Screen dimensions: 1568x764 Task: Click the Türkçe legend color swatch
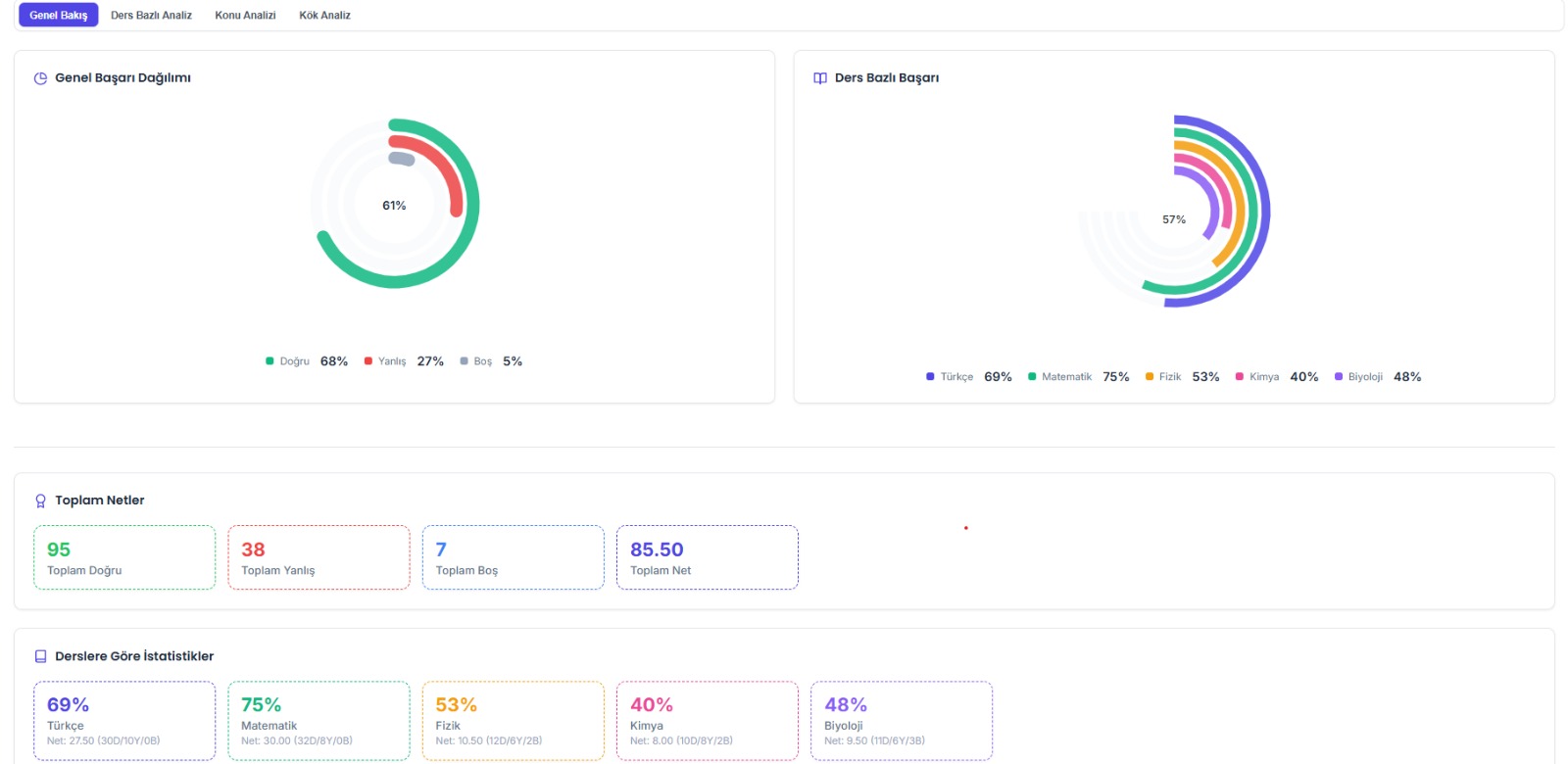[x=930, y=377]
